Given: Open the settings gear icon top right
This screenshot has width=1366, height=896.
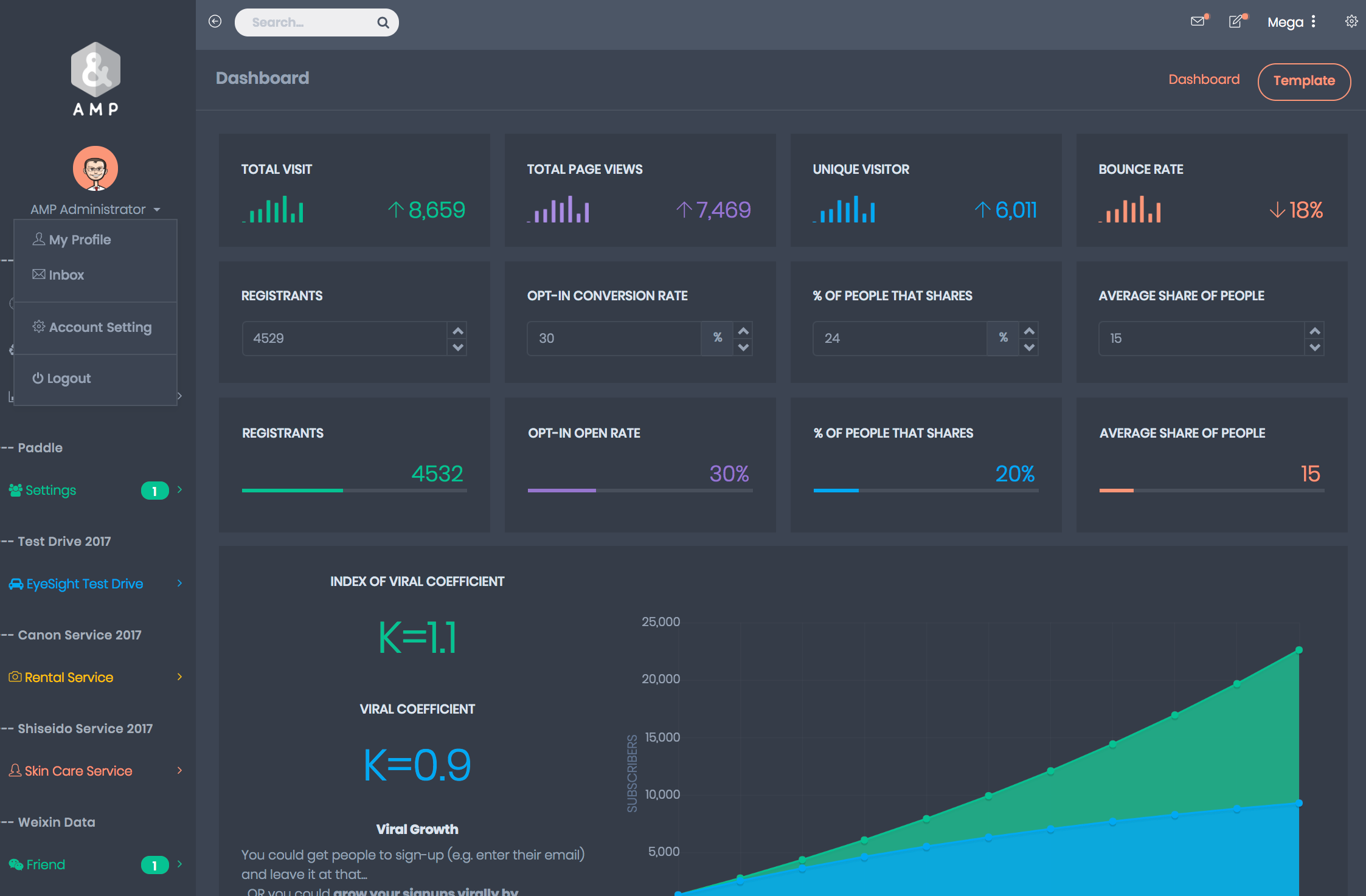Looking at the screenshot, I should [1351, 21].
